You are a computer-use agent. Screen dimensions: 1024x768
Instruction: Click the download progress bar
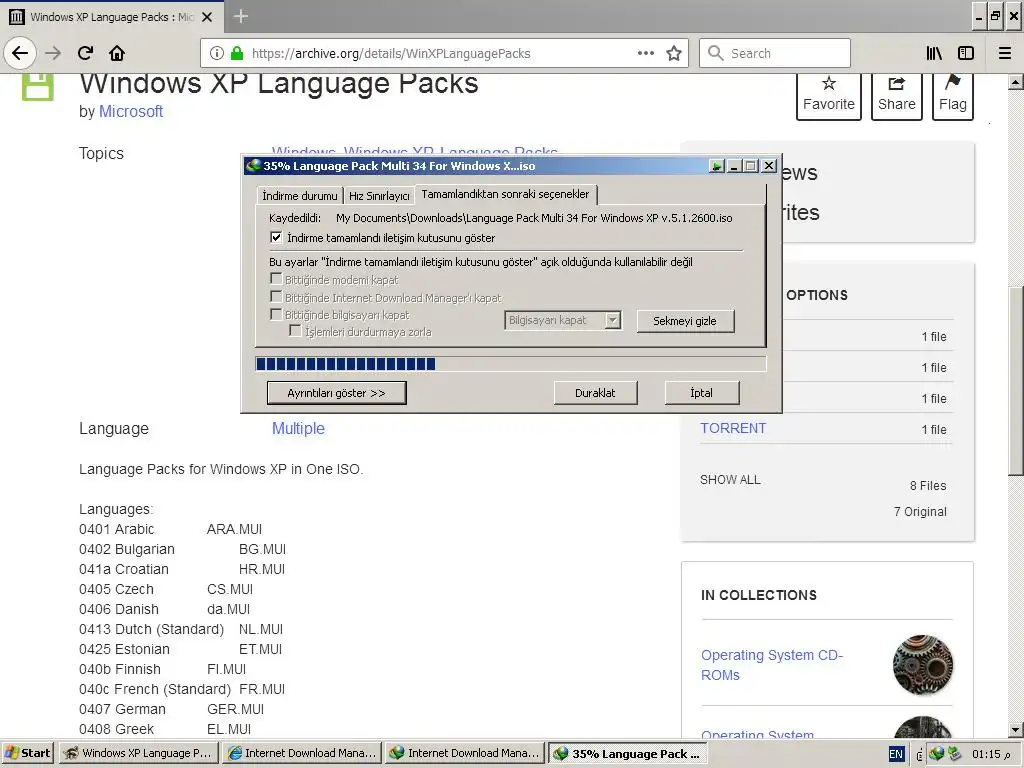510,364
